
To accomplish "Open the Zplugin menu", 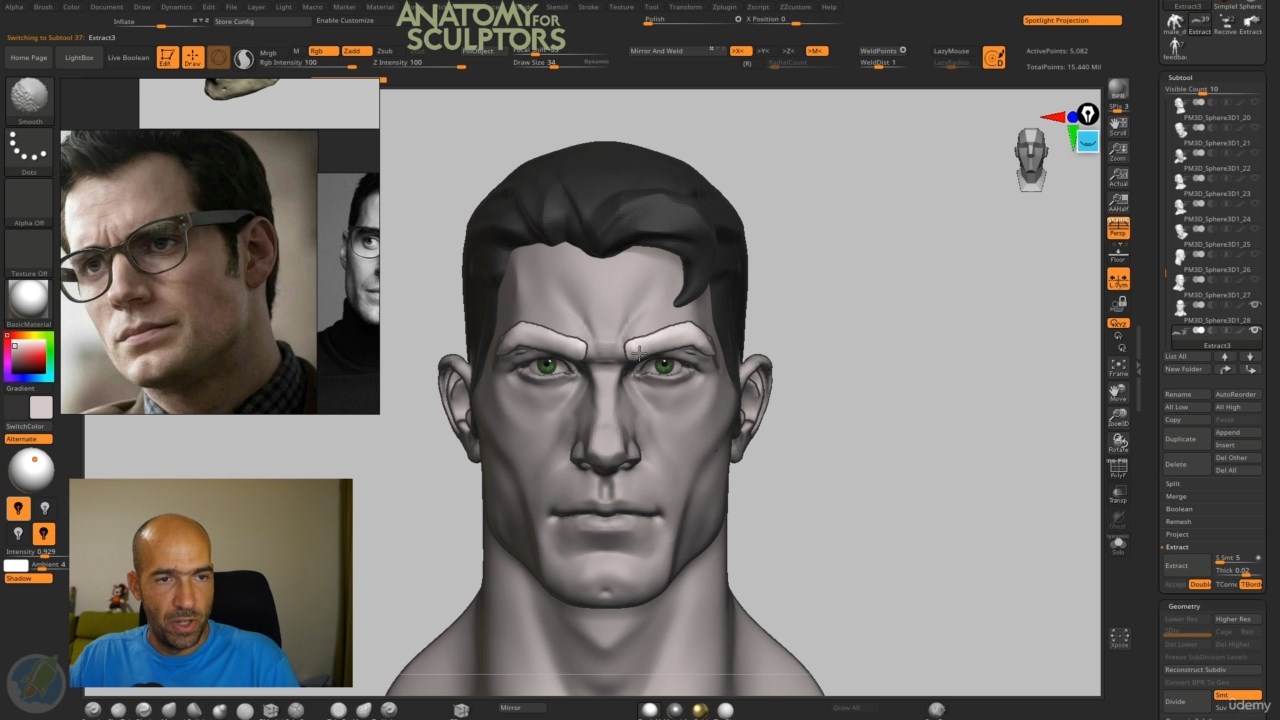I will pyautogui.click(x=724, y=7).
